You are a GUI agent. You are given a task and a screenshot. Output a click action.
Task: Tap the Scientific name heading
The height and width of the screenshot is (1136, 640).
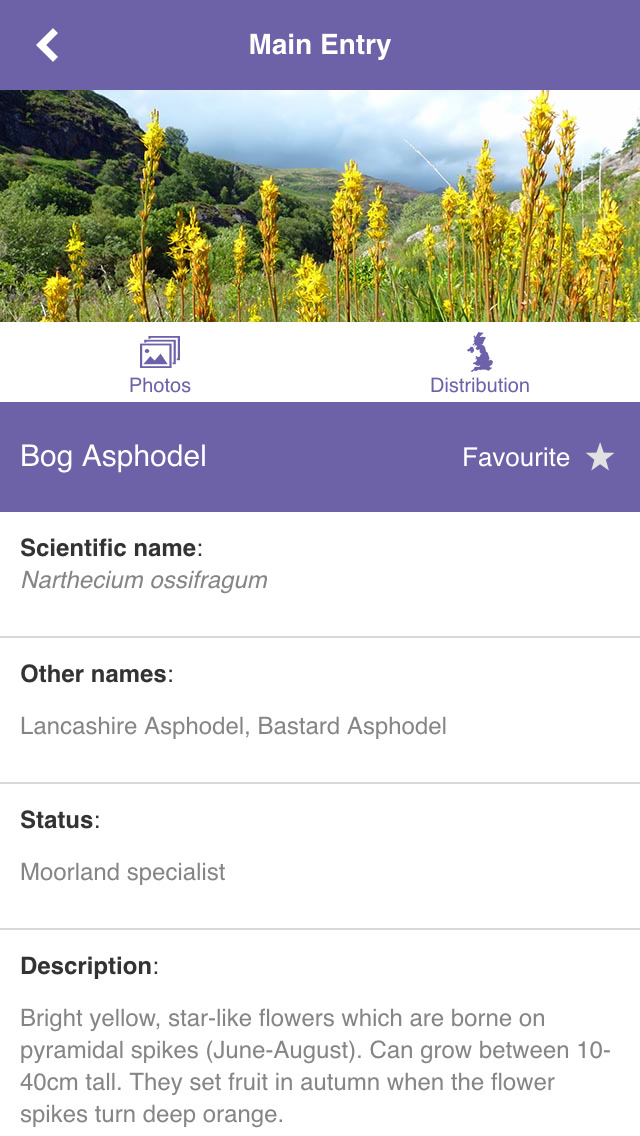point(110,548)
